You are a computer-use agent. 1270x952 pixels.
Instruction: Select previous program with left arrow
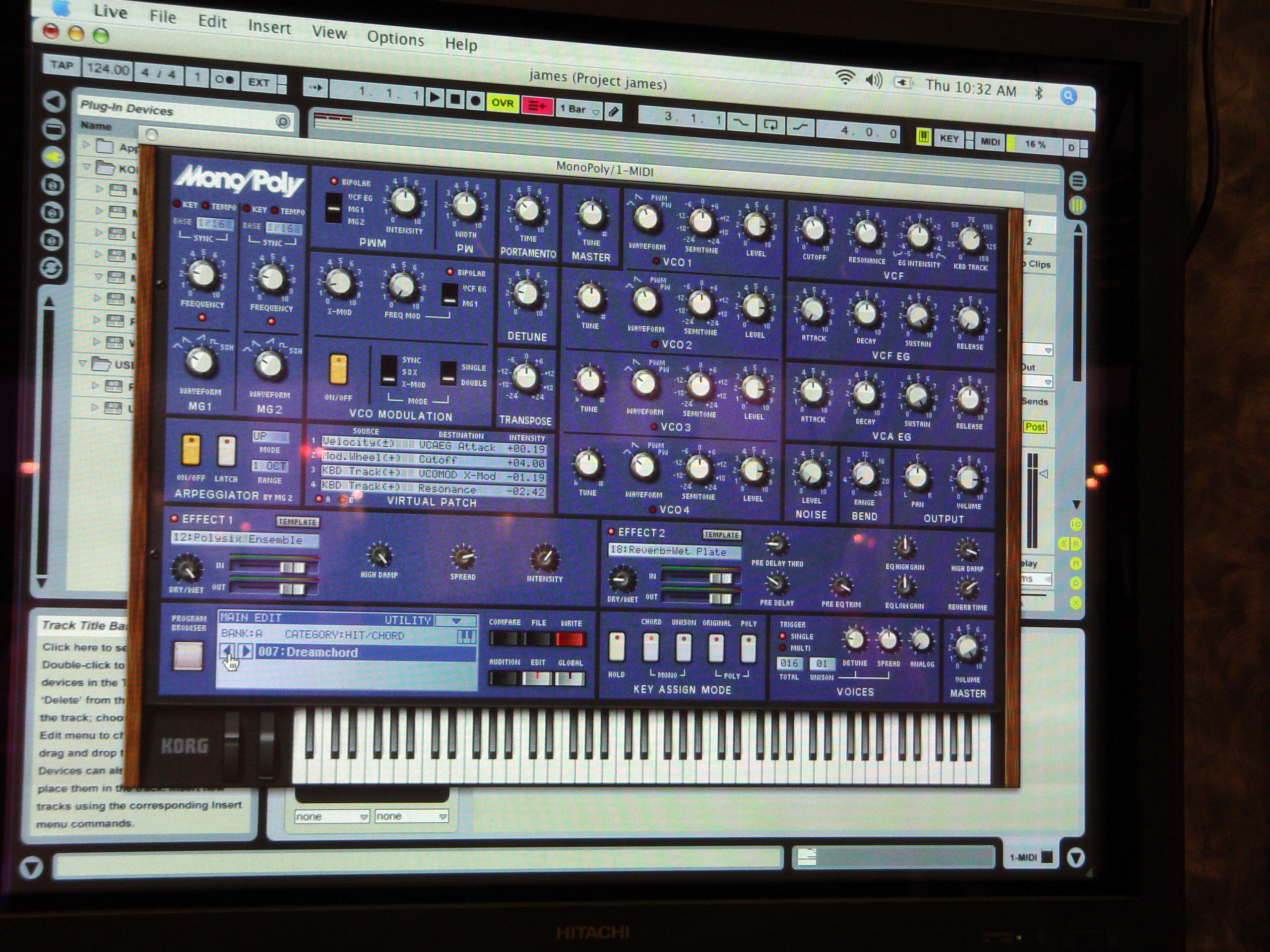click(x=227, y=651)
